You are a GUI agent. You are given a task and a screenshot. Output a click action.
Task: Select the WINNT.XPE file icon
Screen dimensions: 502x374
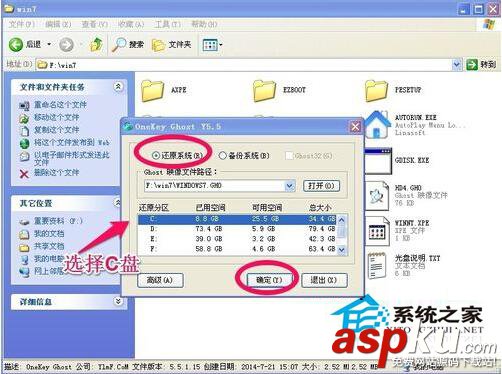click(x=377, y=231)
